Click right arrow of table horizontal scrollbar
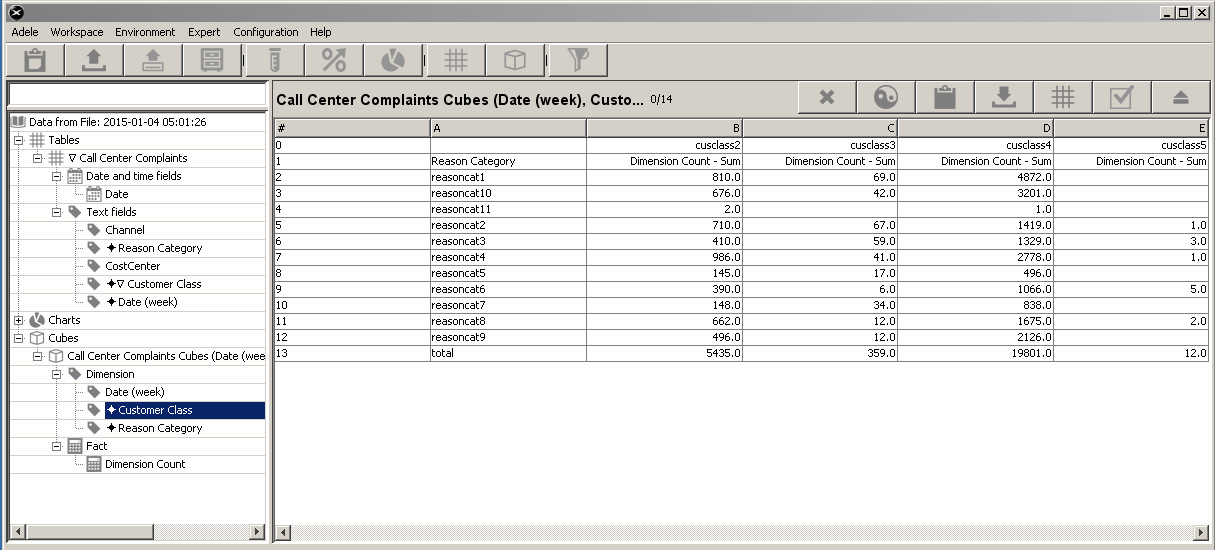The width and height of the screenshot is (1215, 550). pos(1201,533)
